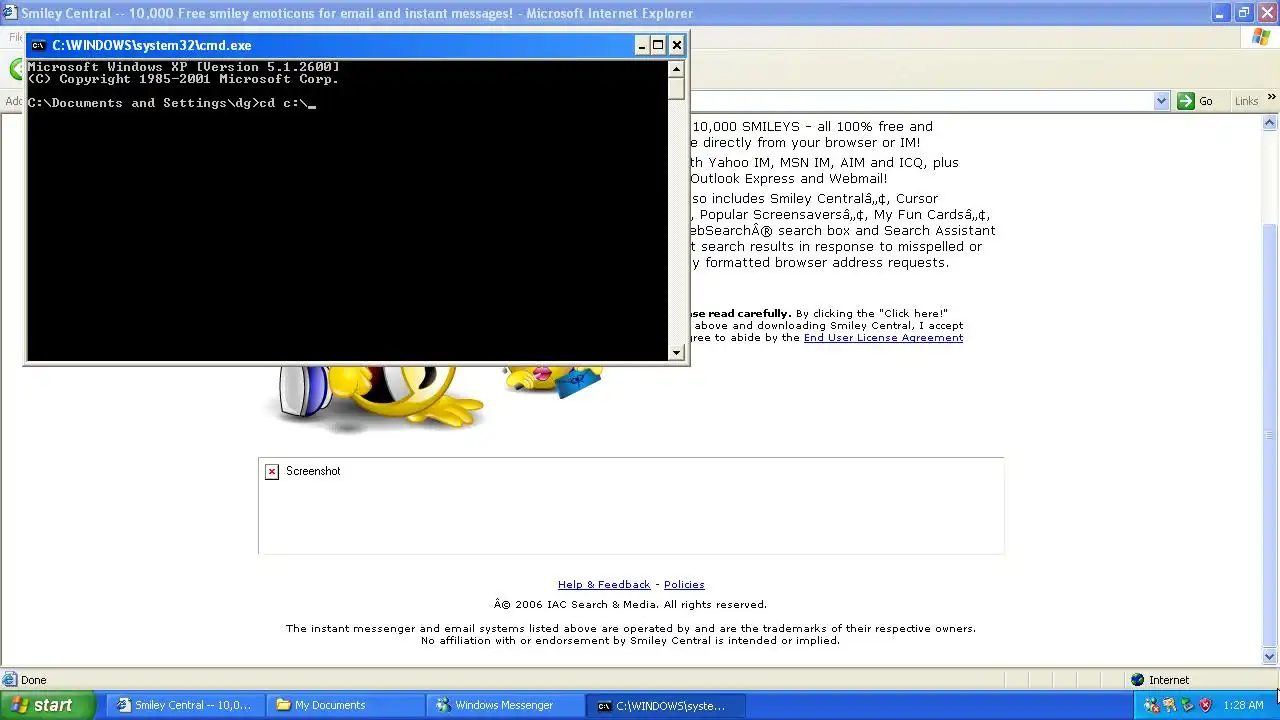Click the IE page vertical scrollbar thumb
This screenshot has width=1280, height=720.
point(1270,435)
